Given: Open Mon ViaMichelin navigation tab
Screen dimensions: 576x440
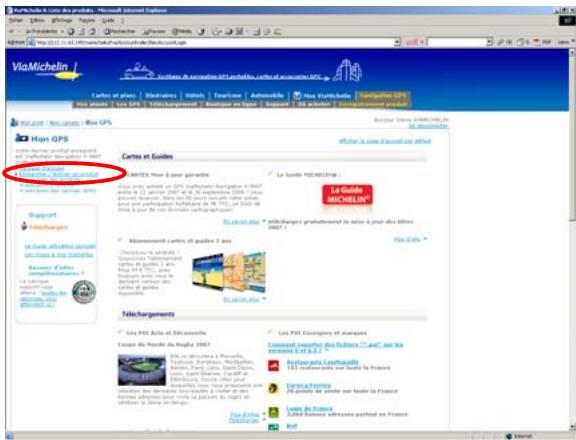Looking at the screenshot, I should pyautogui.click(x=323, y=96).
